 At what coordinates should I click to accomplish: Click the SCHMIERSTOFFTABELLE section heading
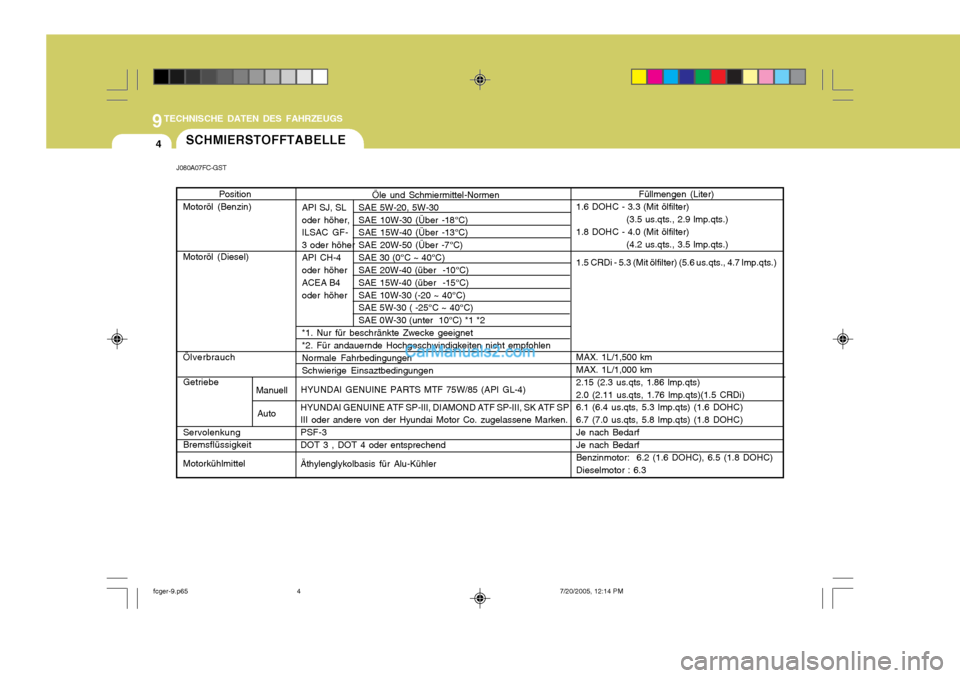coord(266,140)
